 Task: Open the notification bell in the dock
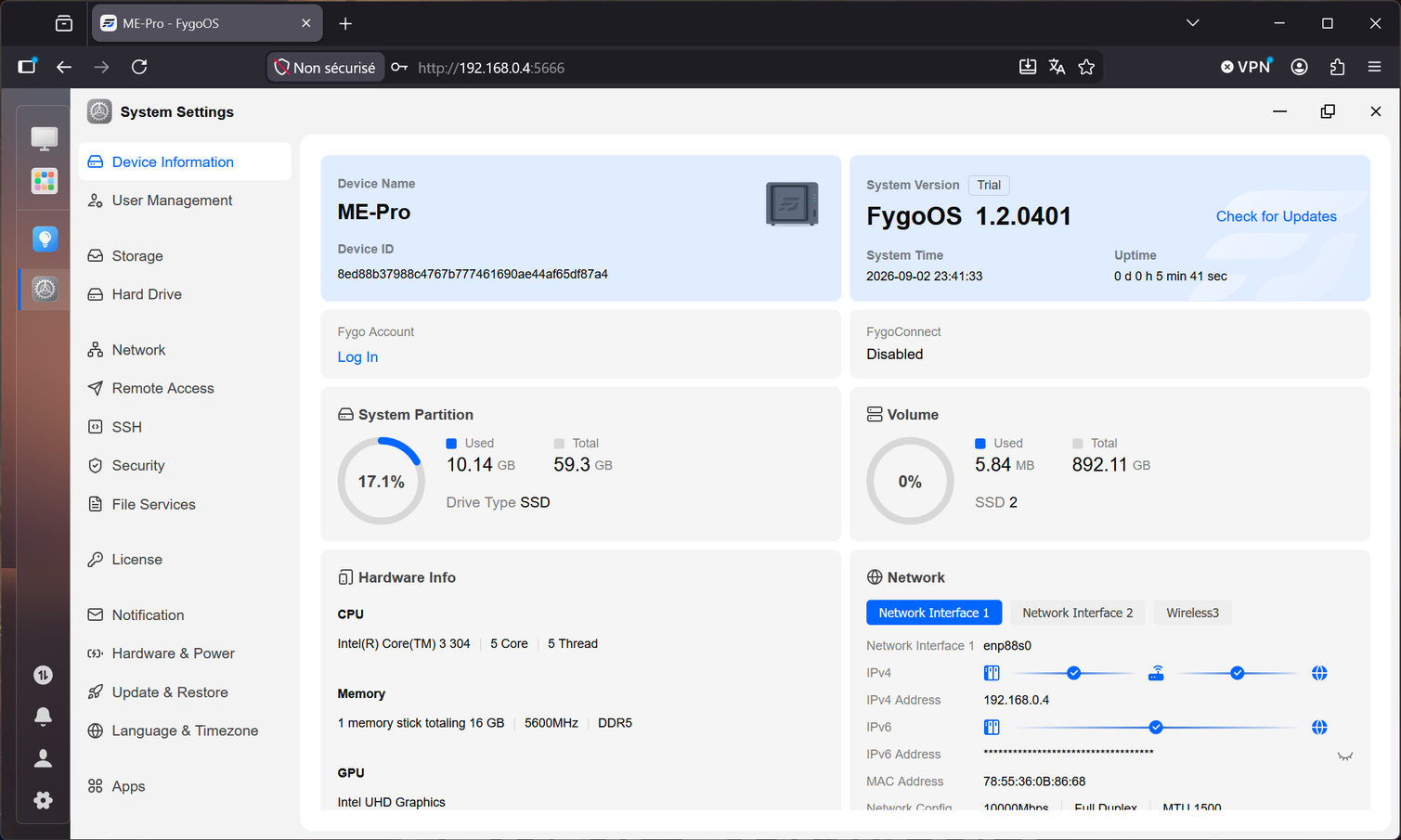pyautogui.click(x=43, y=717)
